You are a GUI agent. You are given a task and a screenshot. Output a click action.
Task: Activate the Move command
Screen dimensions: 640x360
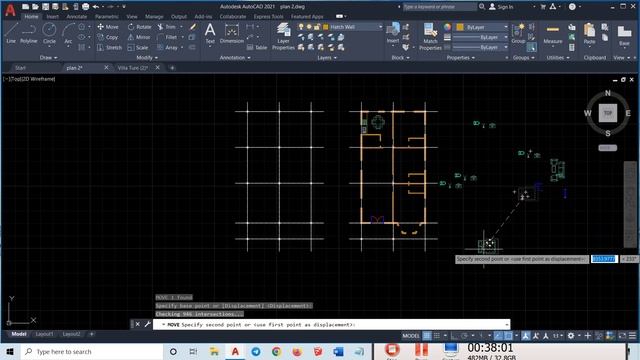[x=108, y=27]
